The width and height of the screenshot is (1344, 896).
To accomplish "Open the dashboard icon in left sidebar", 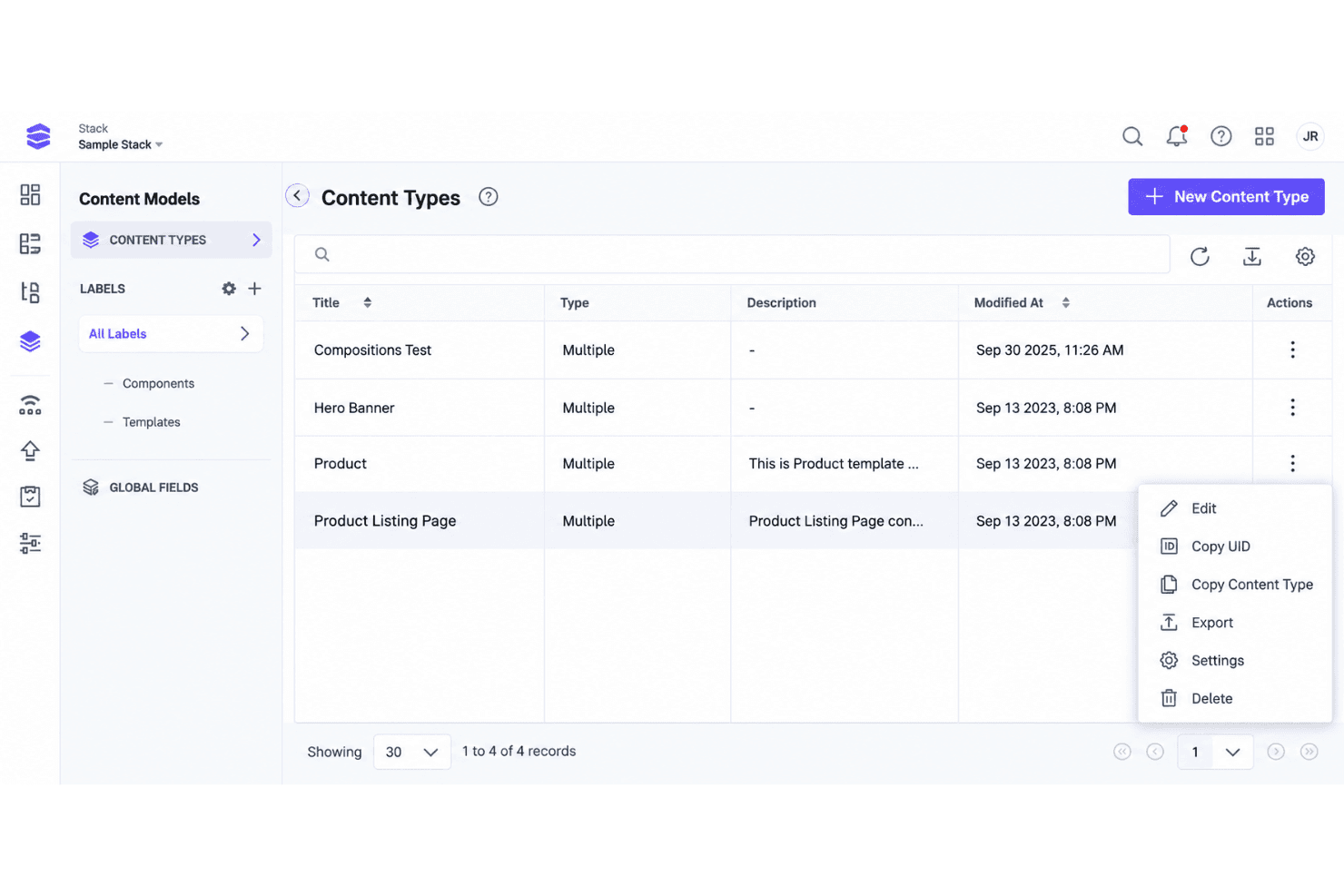I will pos(30,194).
